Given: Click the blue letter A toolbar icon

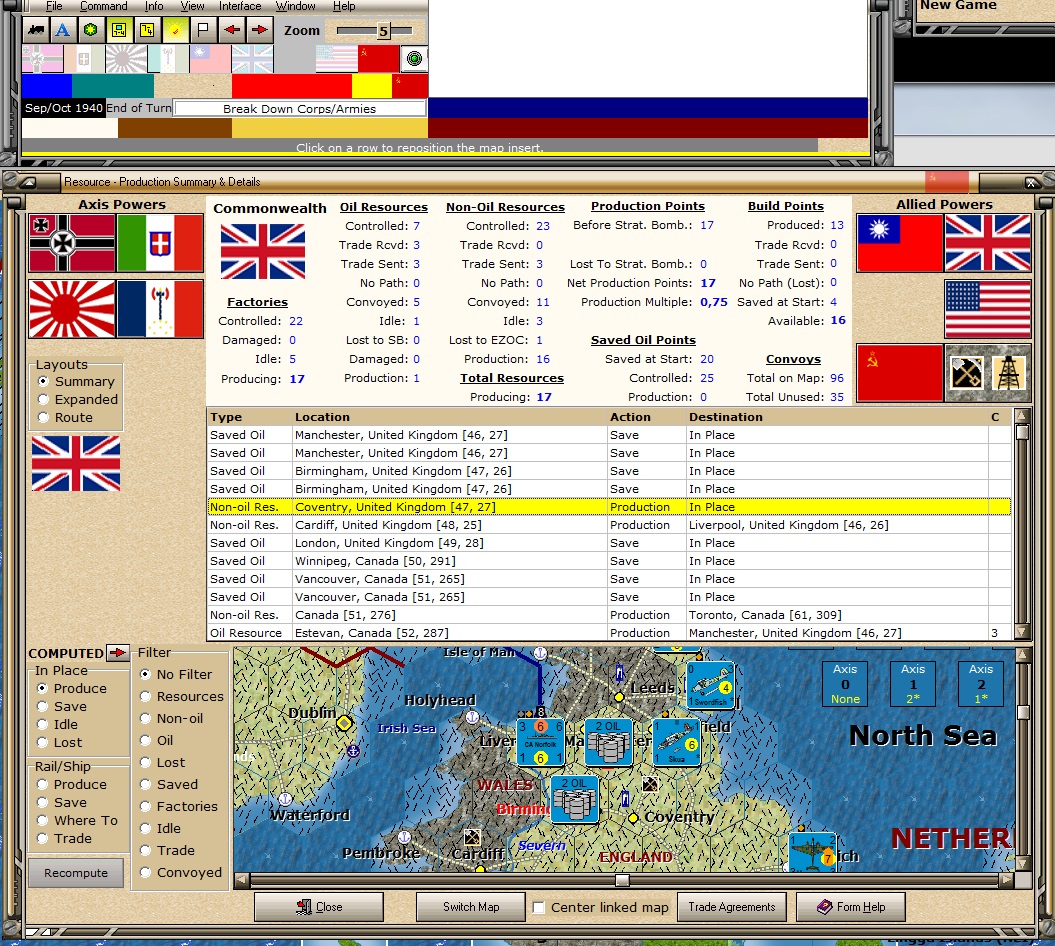Looking at the screenshot, I should pyautogui.click(x=63, y=30).
